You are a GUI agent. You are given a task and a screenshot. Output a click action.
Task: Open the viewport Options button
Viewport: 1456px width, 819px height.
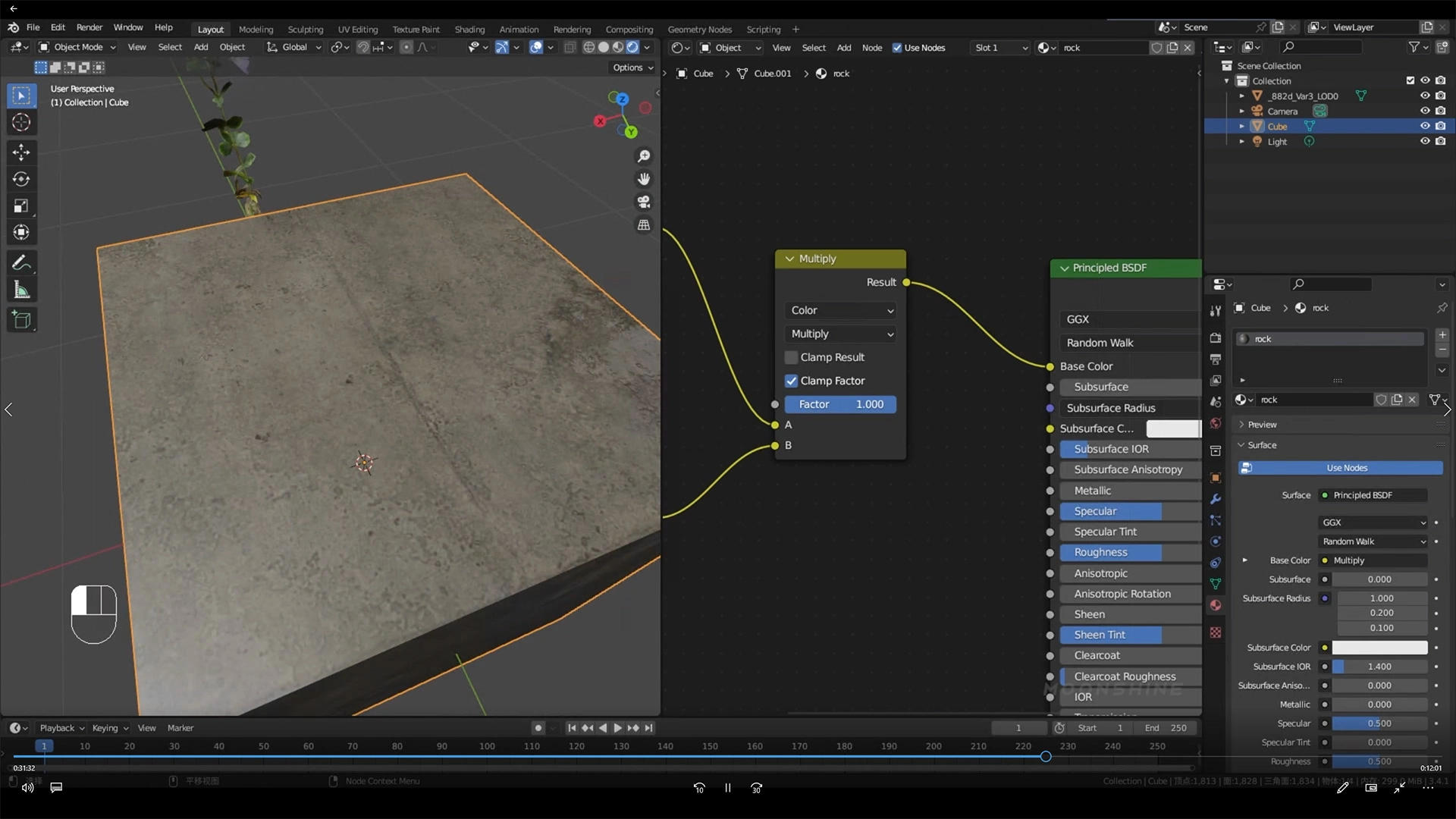tap(632, 67)
